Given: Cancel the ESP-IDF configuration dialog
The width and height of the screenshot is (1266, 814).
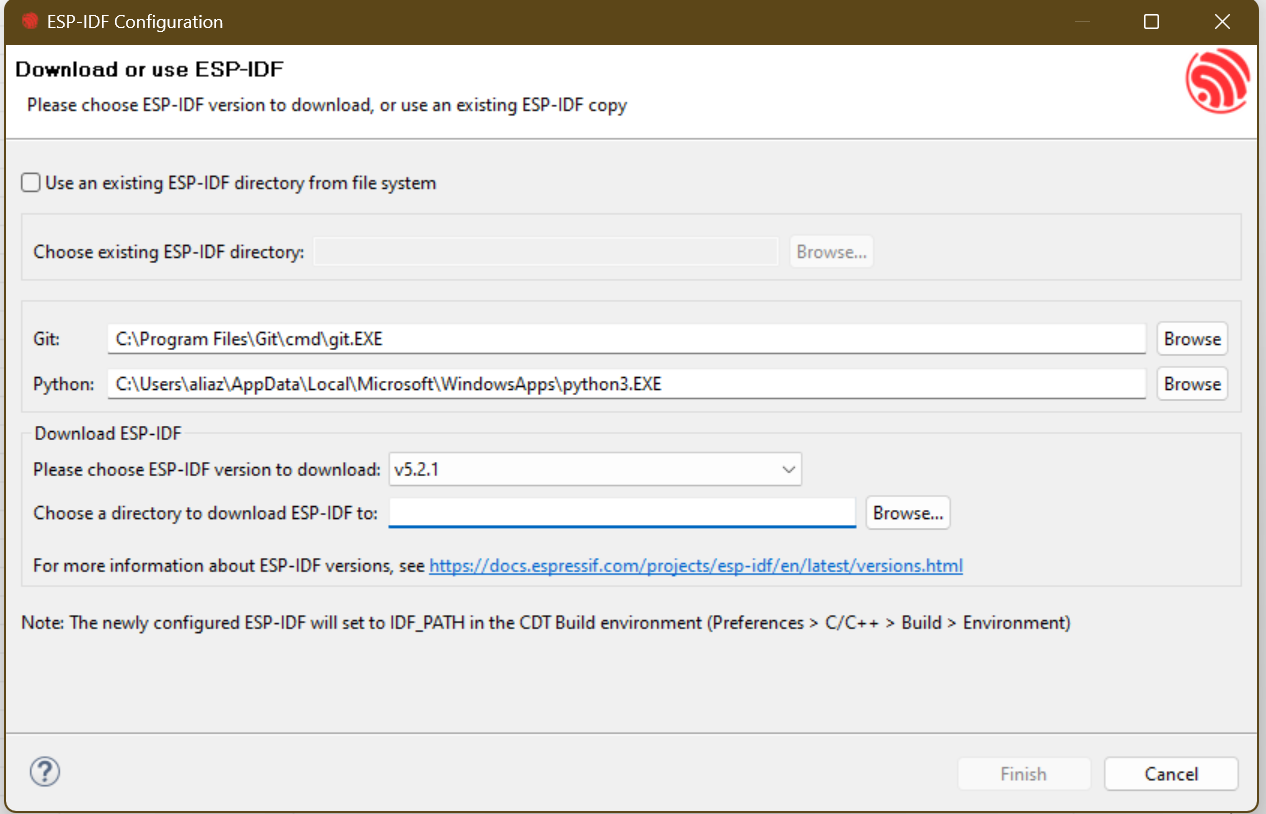Looking at the screenshot, I should [1171, 774].
